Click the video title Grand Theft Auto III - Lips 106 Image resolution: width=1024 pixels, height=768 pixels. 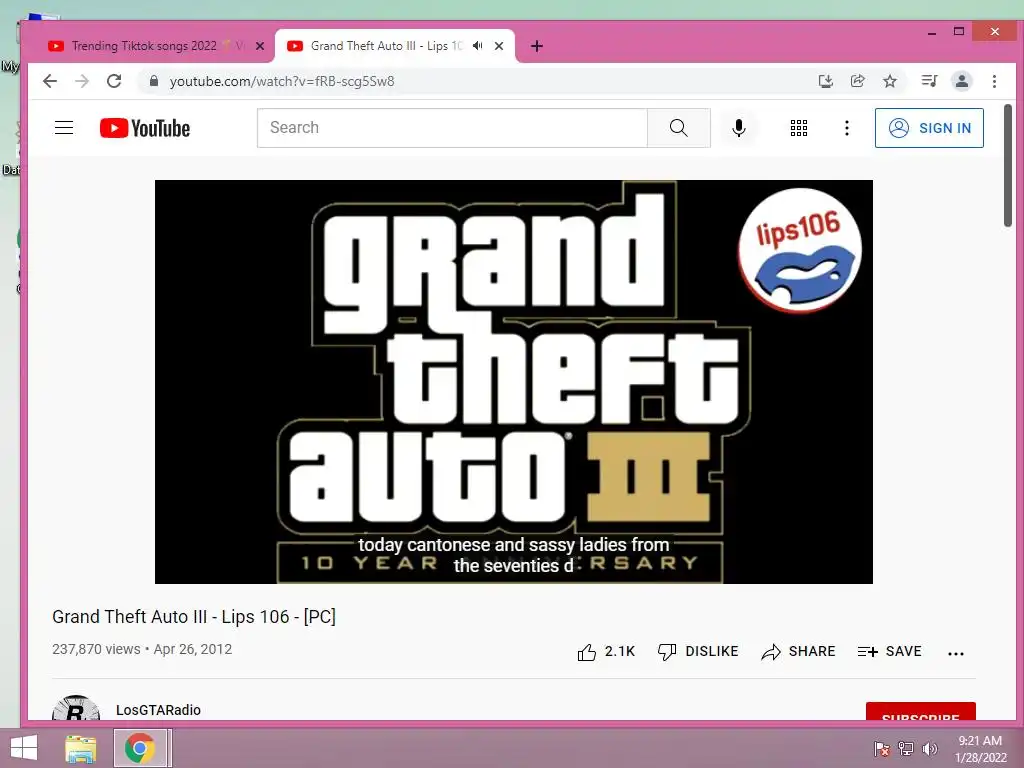194,616
